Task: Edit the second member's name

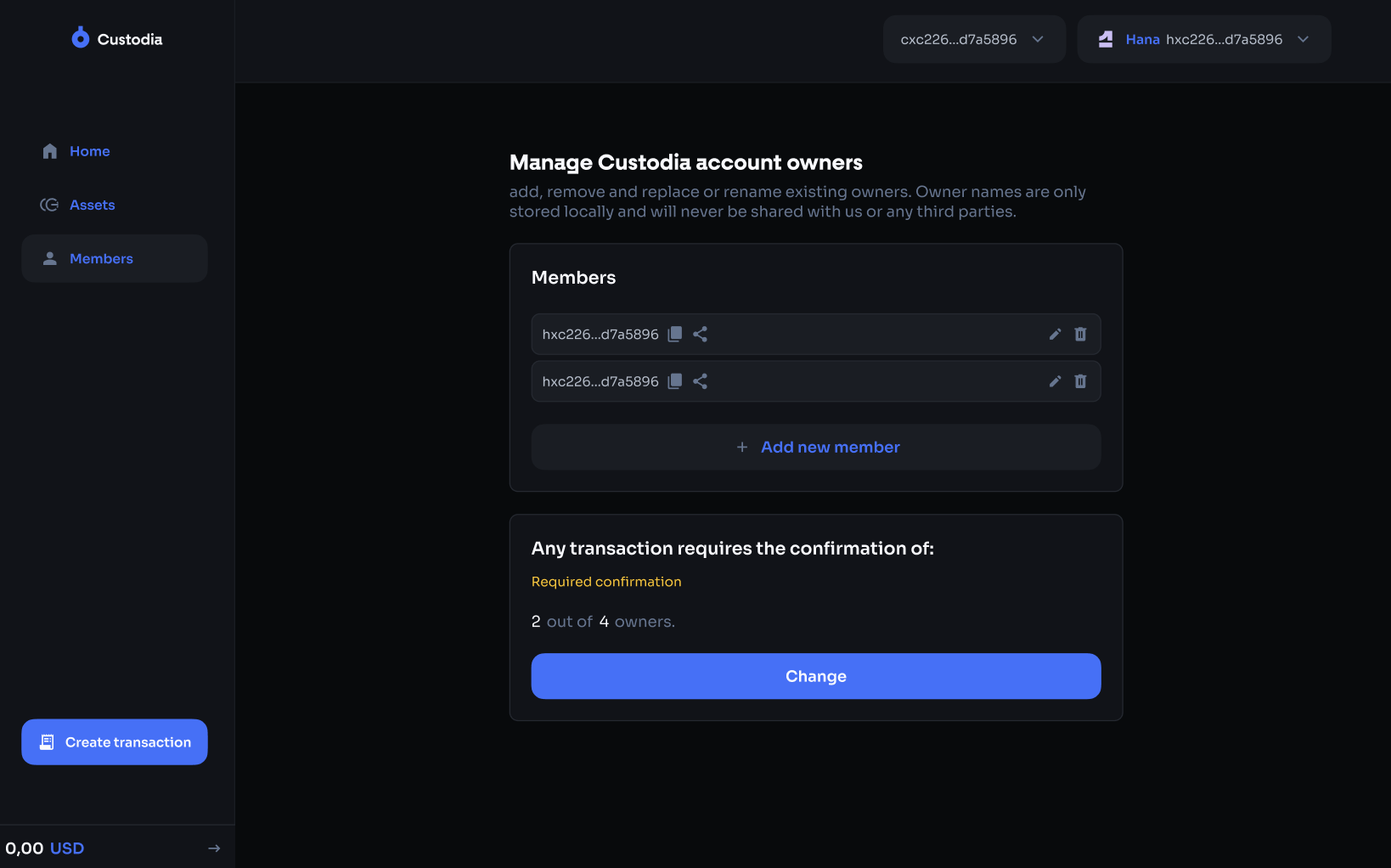Action: pyautogui.click(x=1055, y=381)
